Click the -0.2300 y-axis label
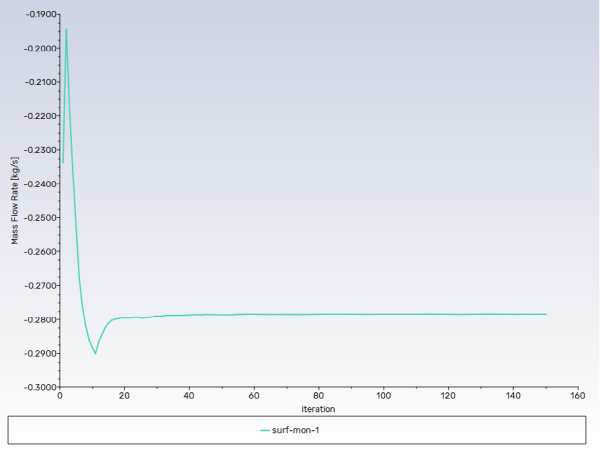The height and width of the screenshot is (450, 600). coord(40,150)
